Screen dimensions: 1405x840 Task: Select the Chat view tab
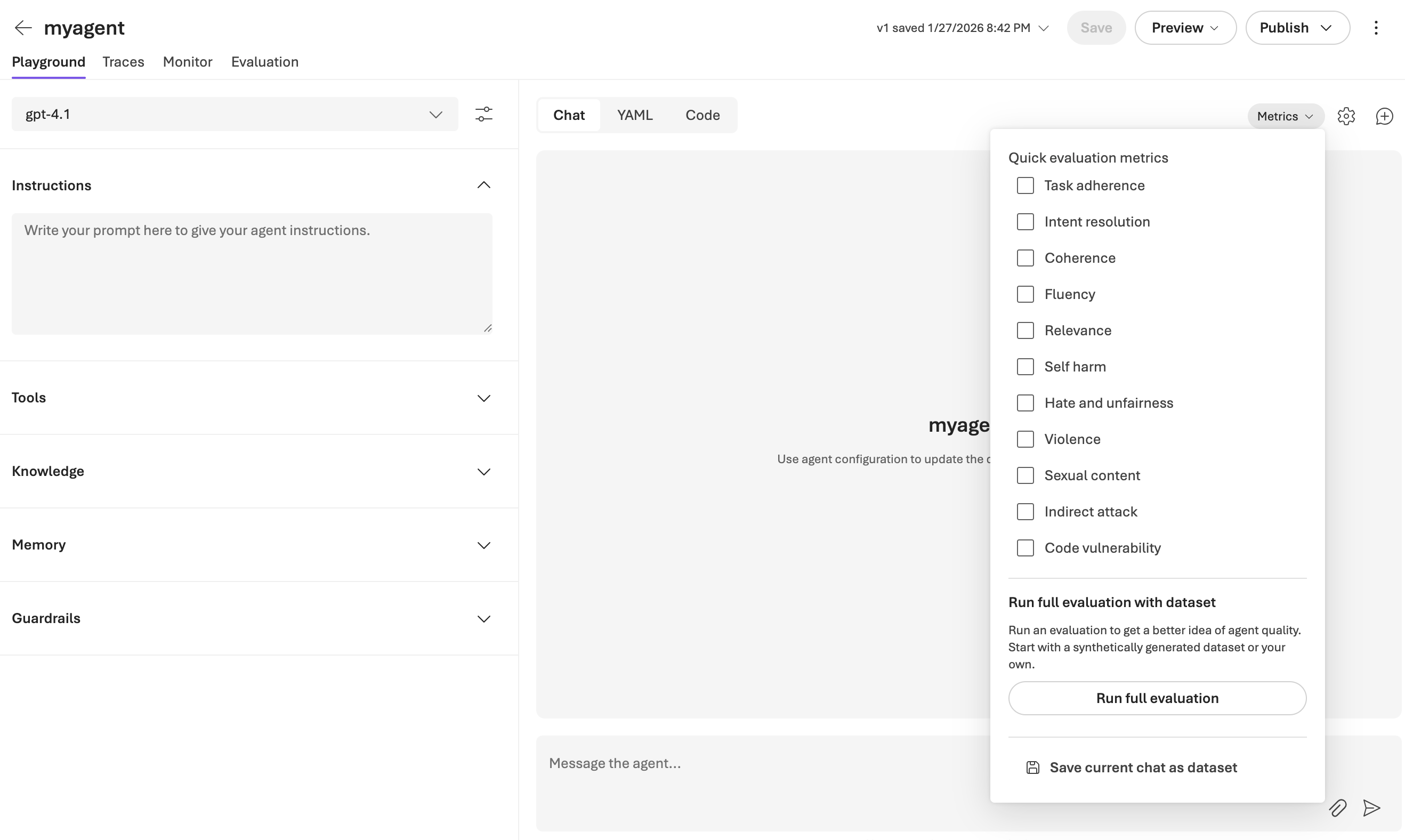(x=569, y=115)
